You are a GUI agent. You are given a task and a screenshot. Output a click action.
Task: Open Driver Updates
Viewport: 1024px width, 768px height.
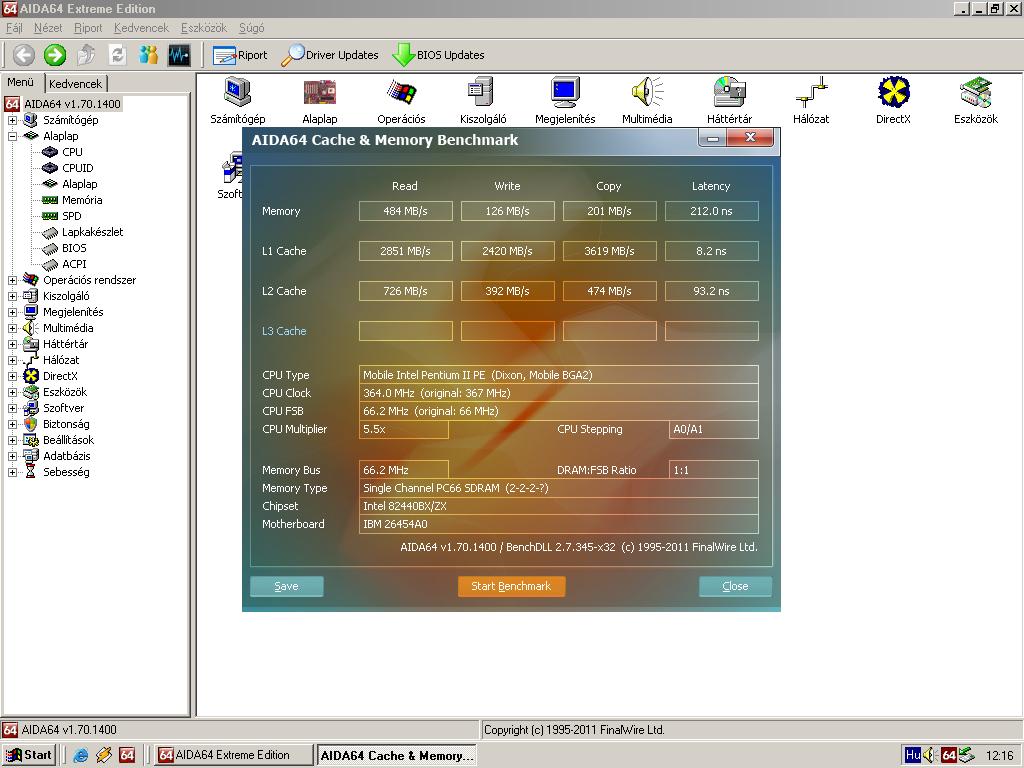tap(330, 56)
